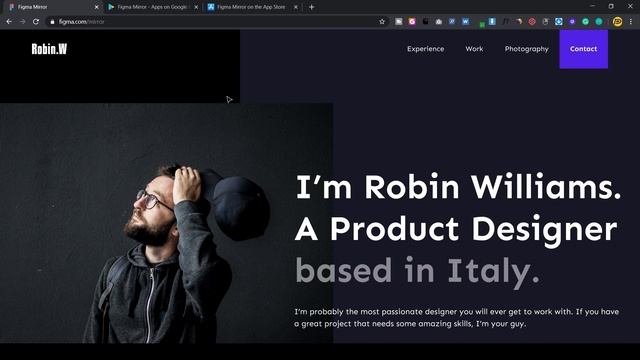Click the back navigation arrow
Viewport: 640px width, 360px height.
[x=9, y=22]
